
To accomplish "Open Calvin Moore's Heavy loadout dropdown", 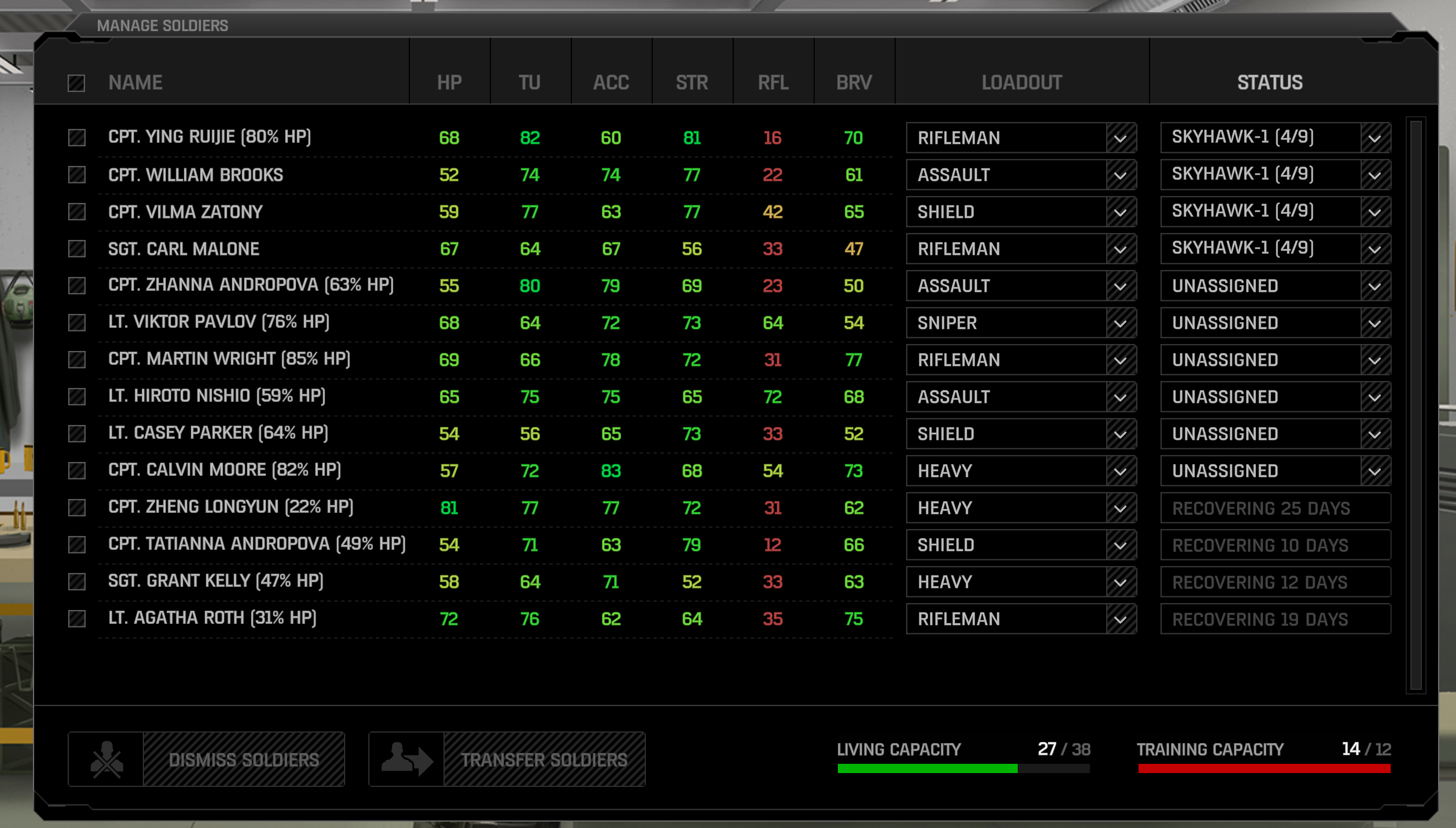I will [1021, 471].
